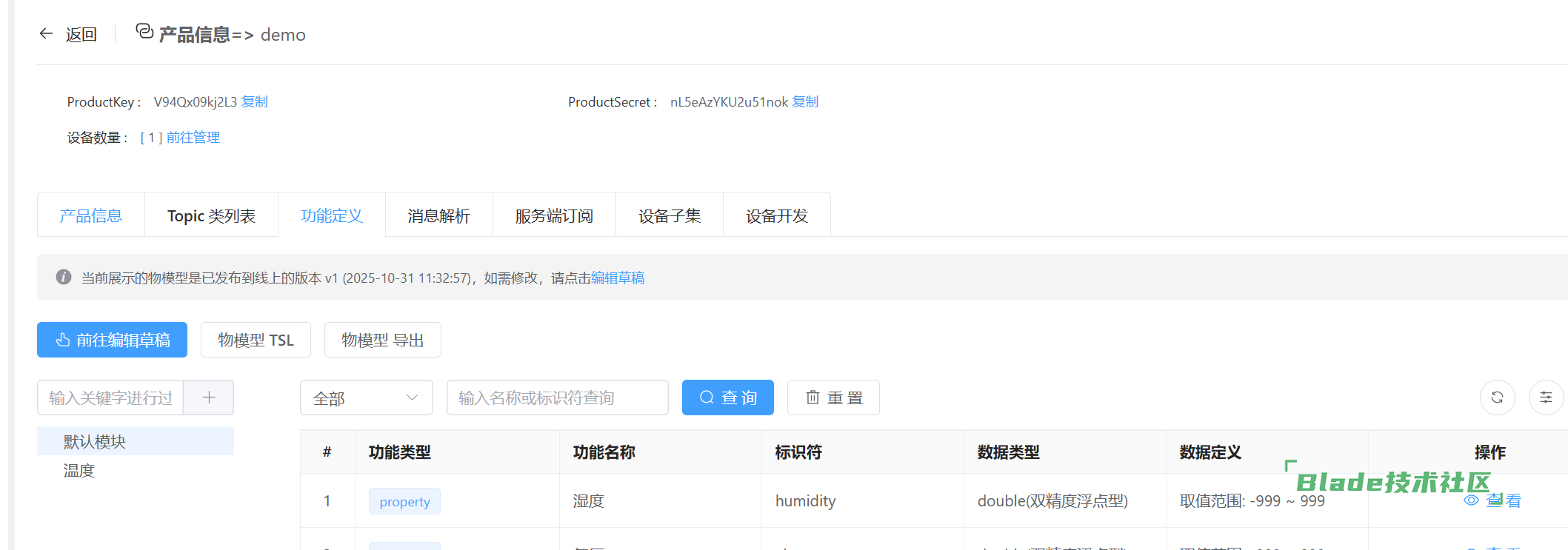The width and height of the screenshot is (1568, 550).
Task: Click the product info link icon
Action: pos(144,32)
